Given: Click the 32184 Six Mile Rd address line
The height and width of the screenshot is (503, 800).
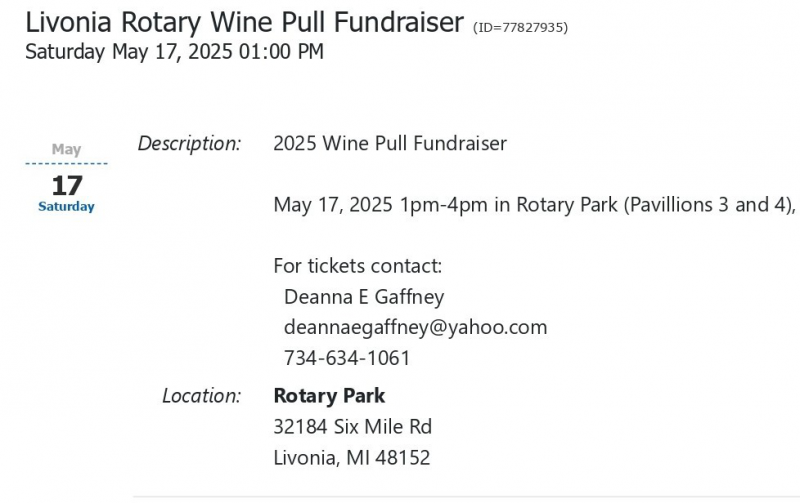Looking at the screenshot, I should pyautogui.click(x=353, y=426).
